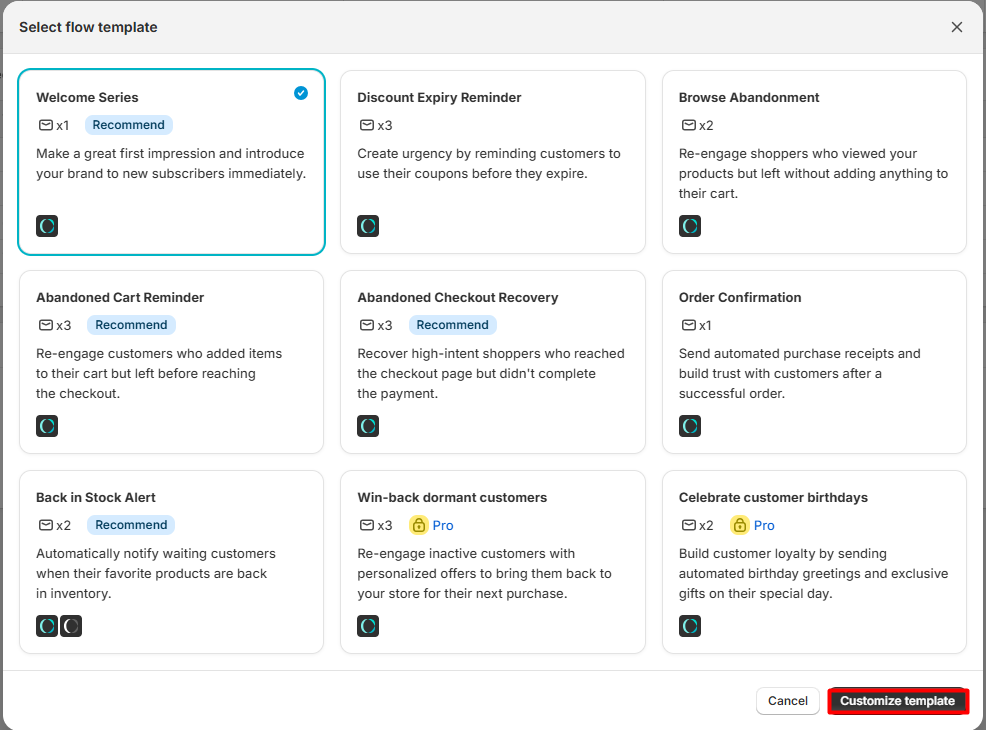986x730 pixels.
Task: Click the app icon in Abandoned Checkout Recovery card
Action: click(x=368, y=426)
